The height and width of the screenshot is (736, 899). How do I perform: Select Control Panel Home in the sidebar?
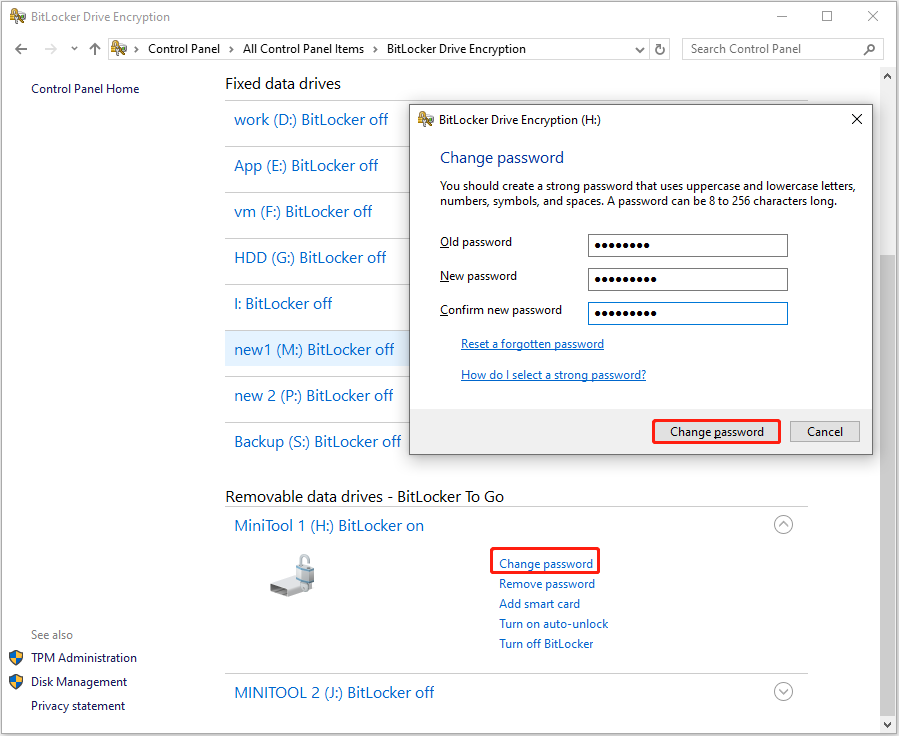tap(85, 88)
